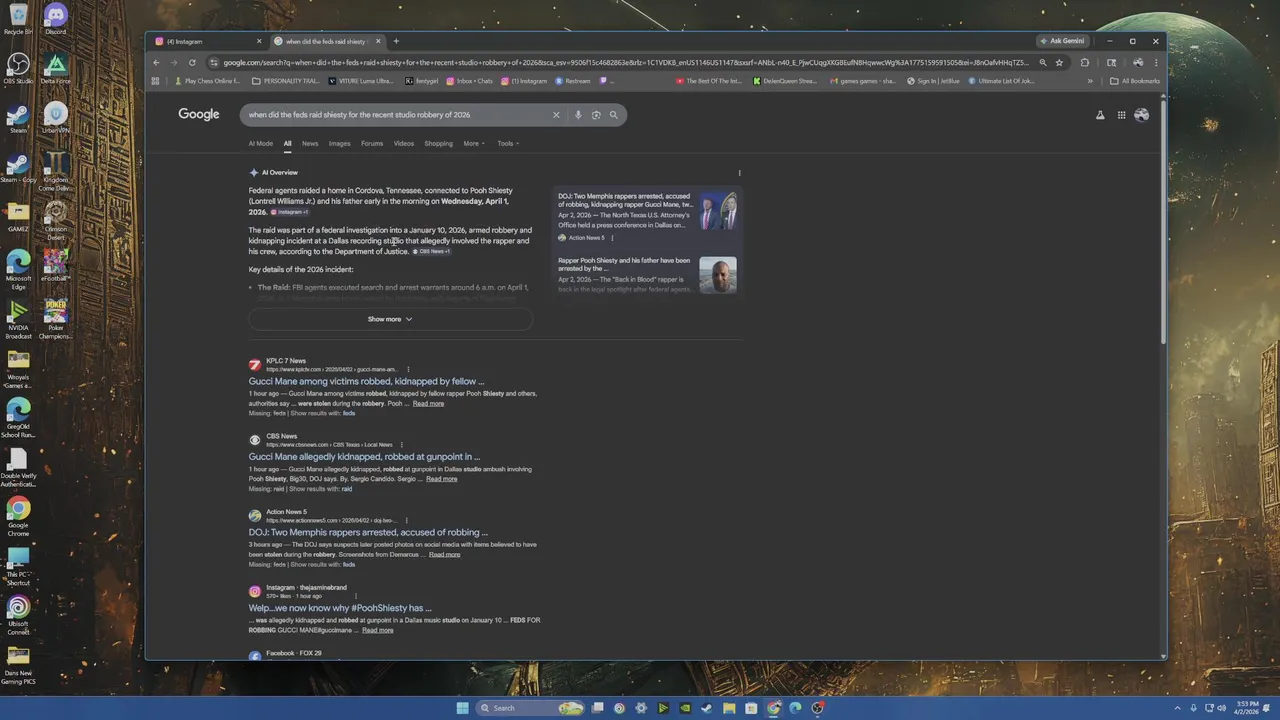
Task: Open the All Bookmarks folder
Action: coord(1135,81)
